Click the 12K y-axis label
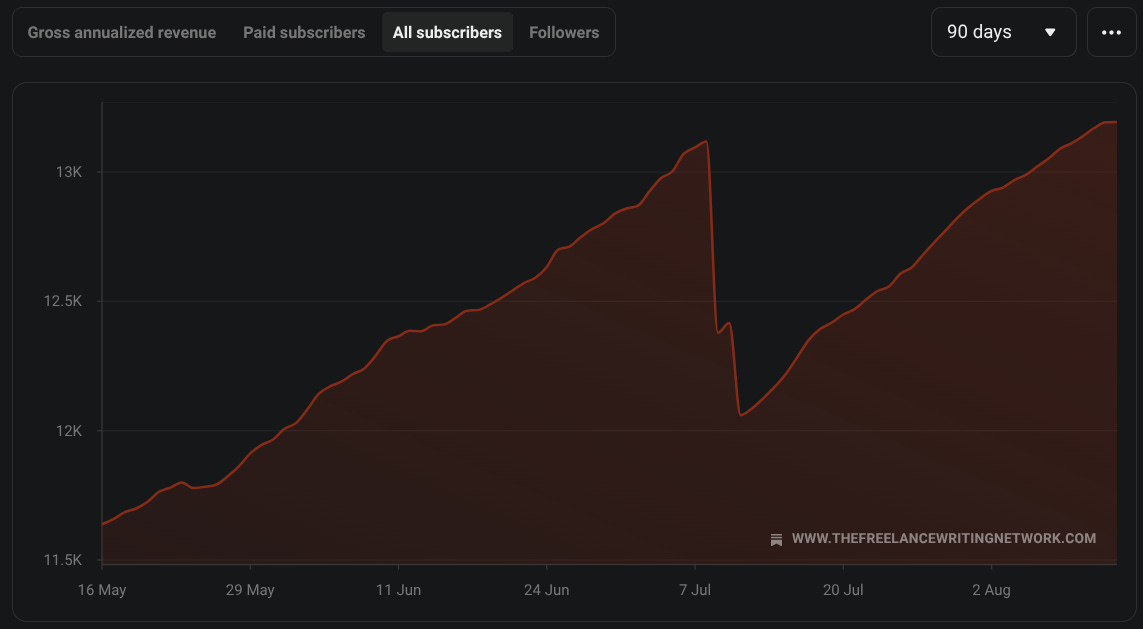Screen dimensions: 1143x629 [69, 431]
